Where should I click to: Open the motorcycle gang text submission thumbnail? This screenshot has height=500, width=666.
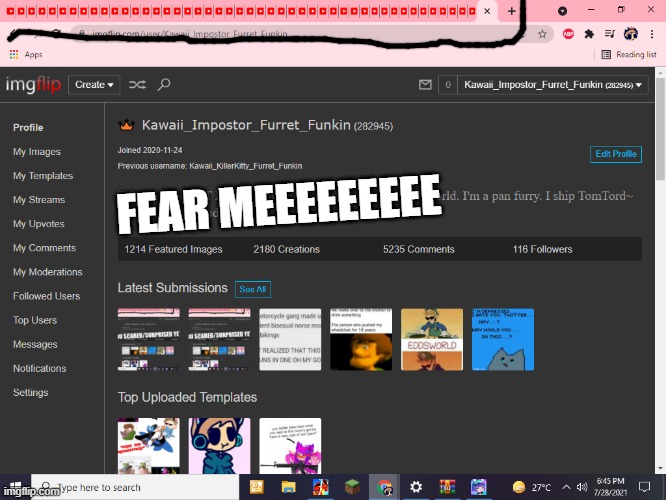(291, 339)
